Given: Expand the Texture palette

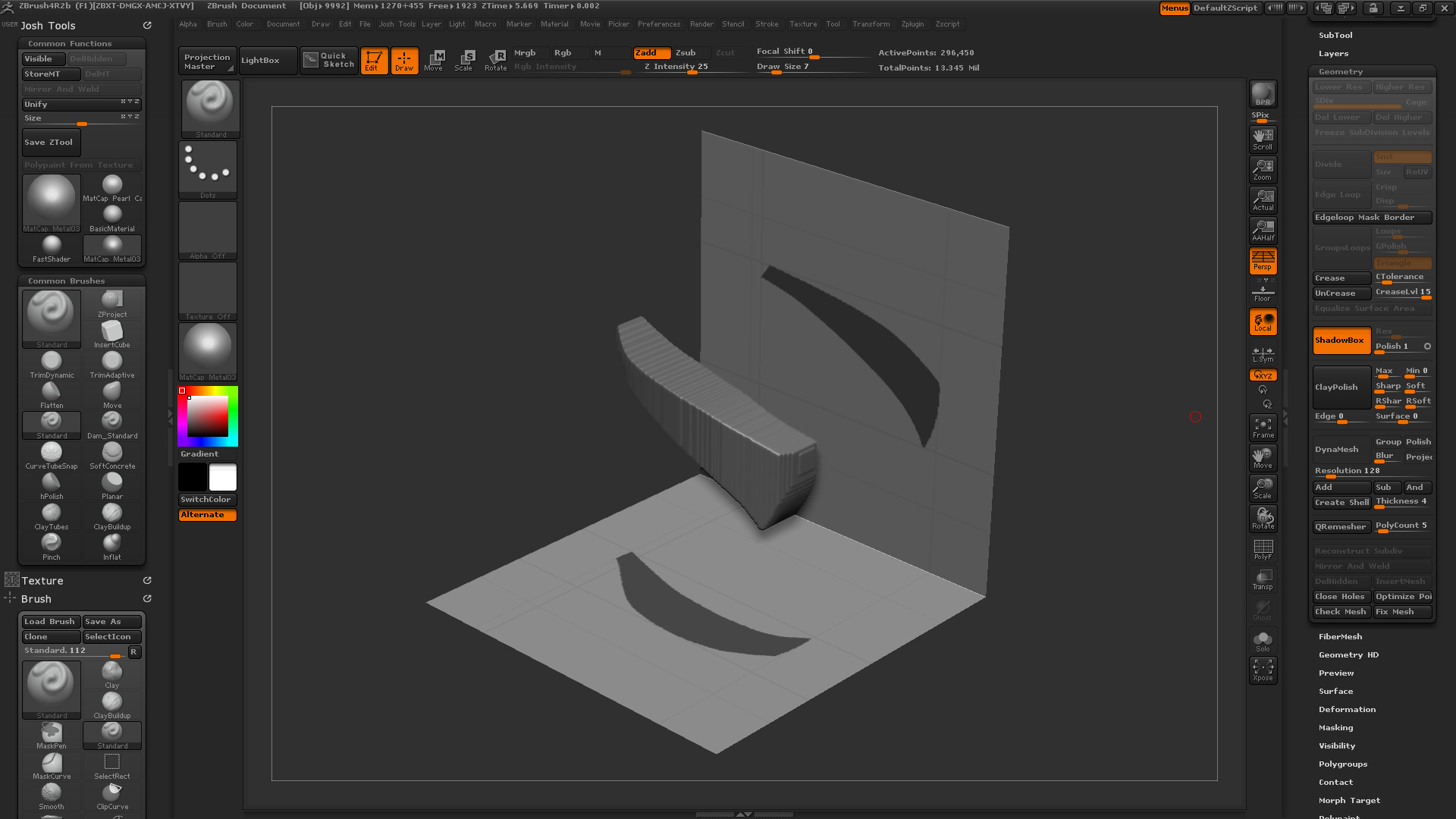Looking at the screenshot, I should point(42,581).
